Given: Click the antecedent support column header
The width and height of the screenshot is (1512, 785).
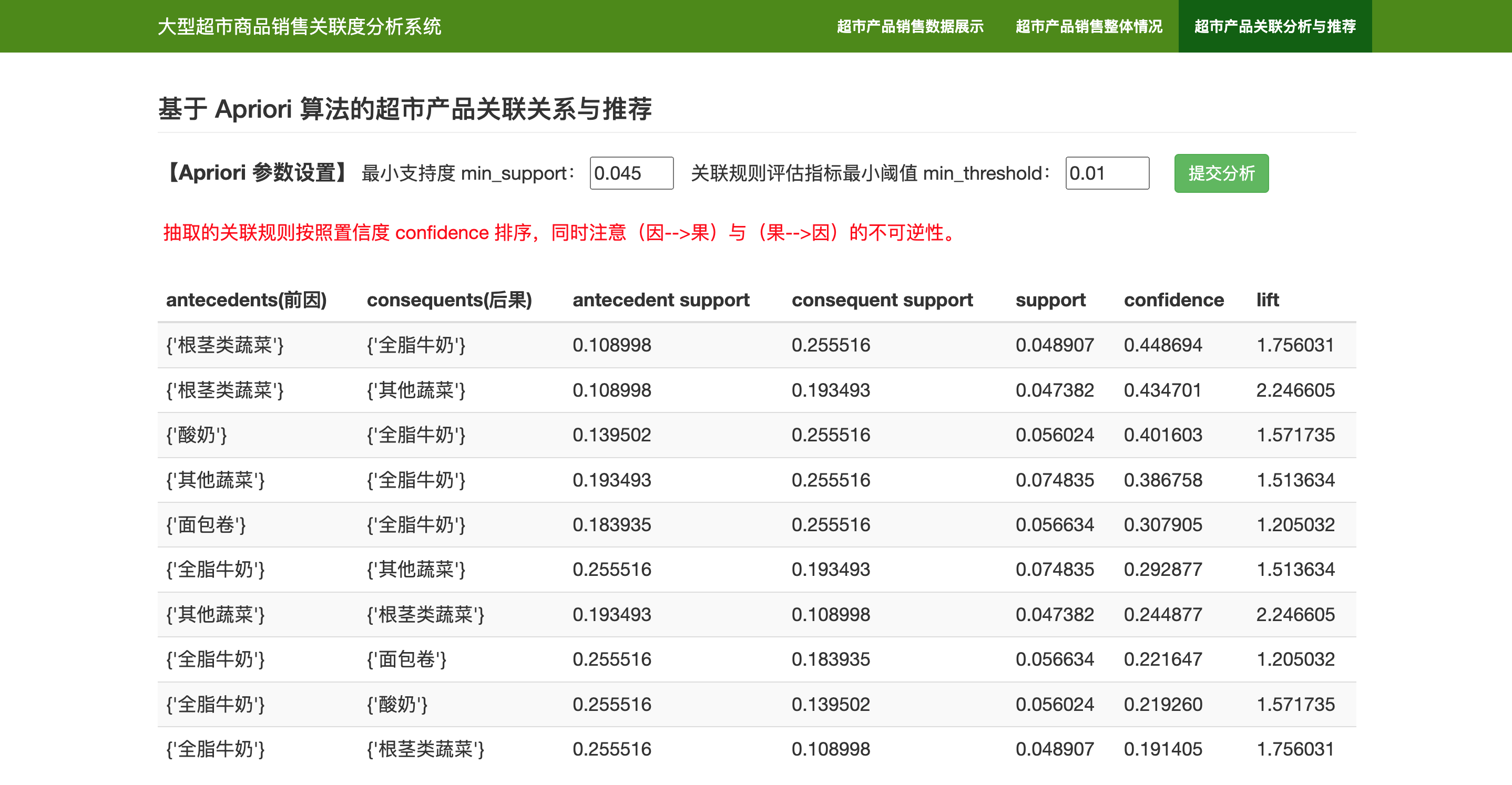Looking at the screenshot, I should (x=661, y=300).
